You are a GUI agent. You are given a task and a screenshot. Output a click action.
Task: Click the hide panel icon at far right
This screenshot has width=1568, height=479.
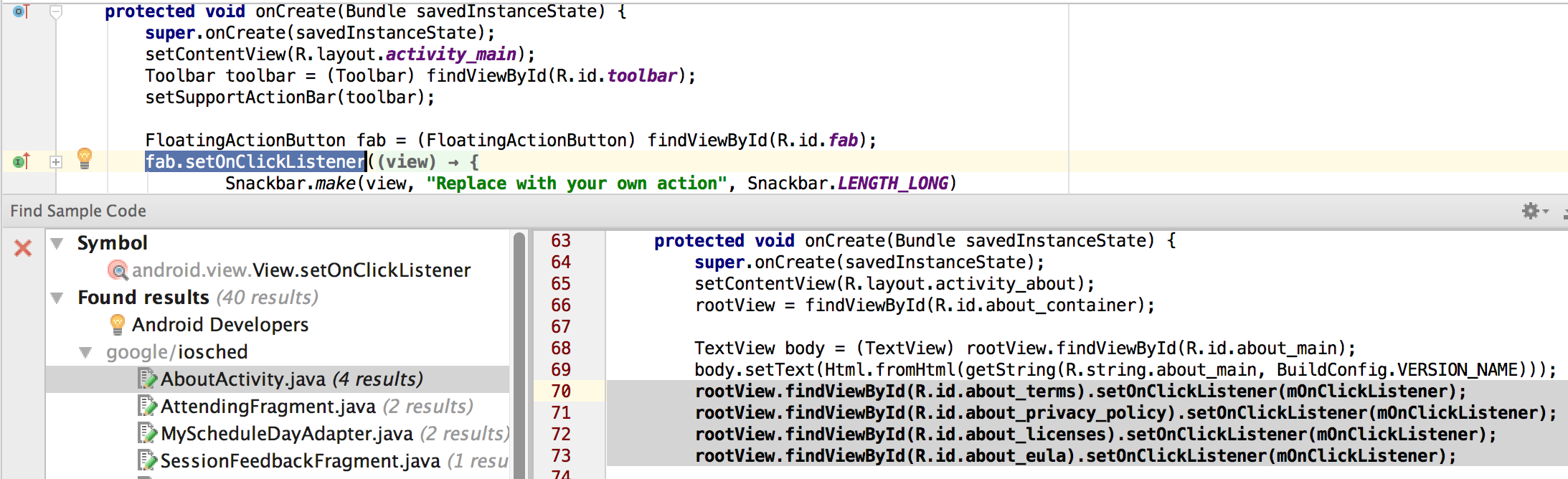click(x=1564, y=211)
